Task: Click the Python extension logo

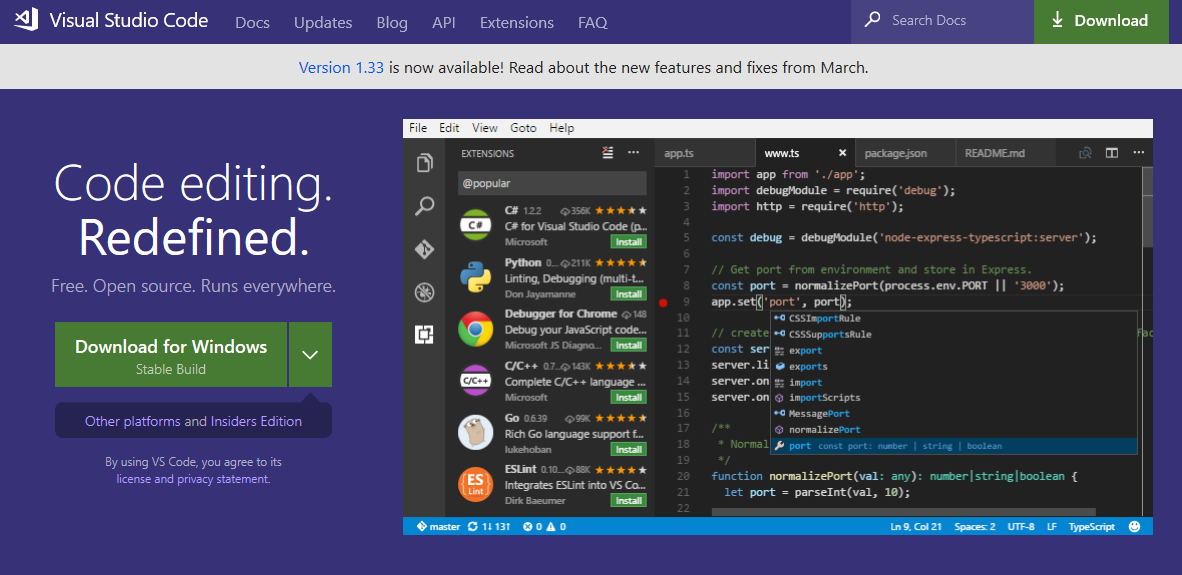Action: [476, 277]
